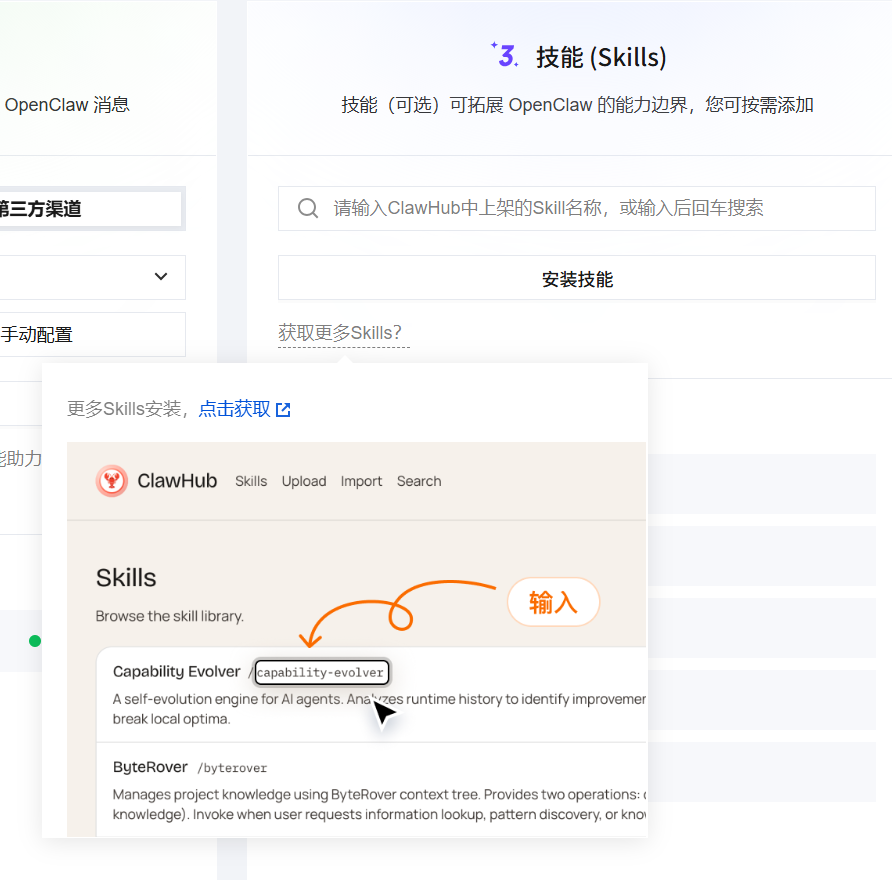Image resolution: width=892 pixels, height=880 pixels.
Task: Click the ClawHub title text
Action: point(177,481)
